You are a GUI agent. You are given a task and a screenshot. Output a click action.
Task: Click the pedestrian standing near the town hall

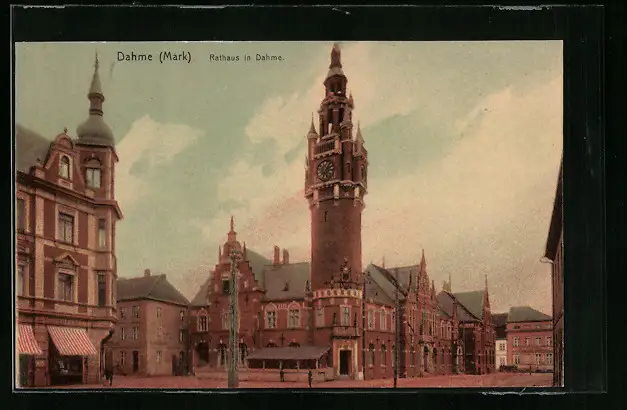click(310, 377)
